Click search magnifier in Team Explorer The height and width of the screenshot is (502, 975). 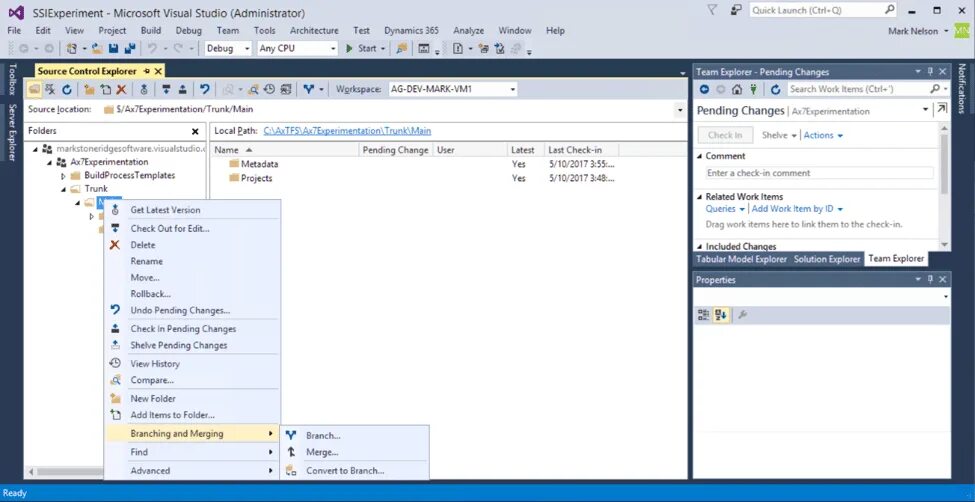click(x=935, y=90)
